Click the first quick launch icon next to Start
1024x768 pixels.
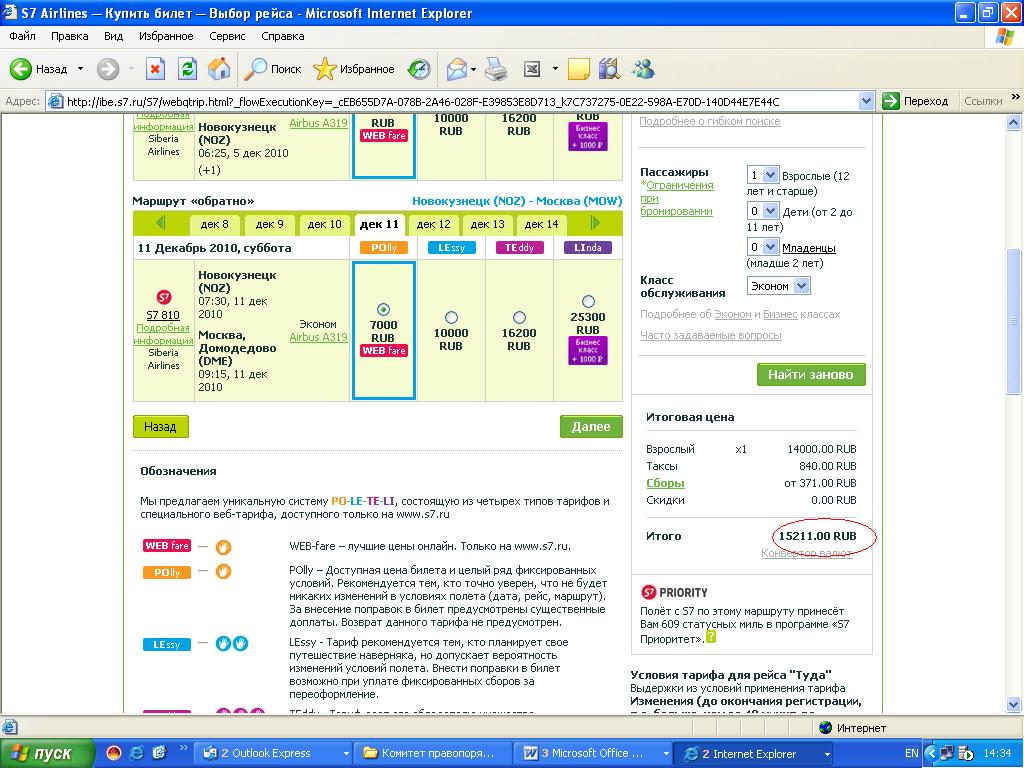tap(113, 753)
